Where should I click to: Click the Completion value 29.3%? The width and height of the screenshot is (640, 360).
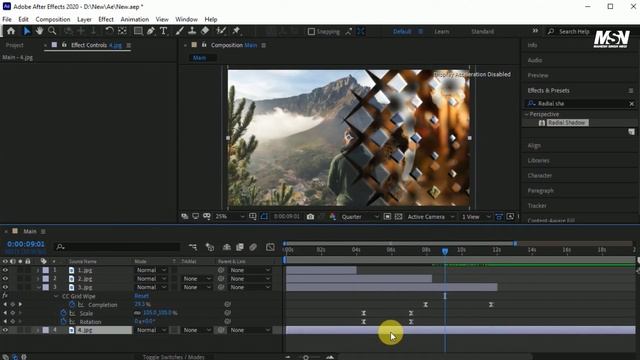(x=142, y=304)
